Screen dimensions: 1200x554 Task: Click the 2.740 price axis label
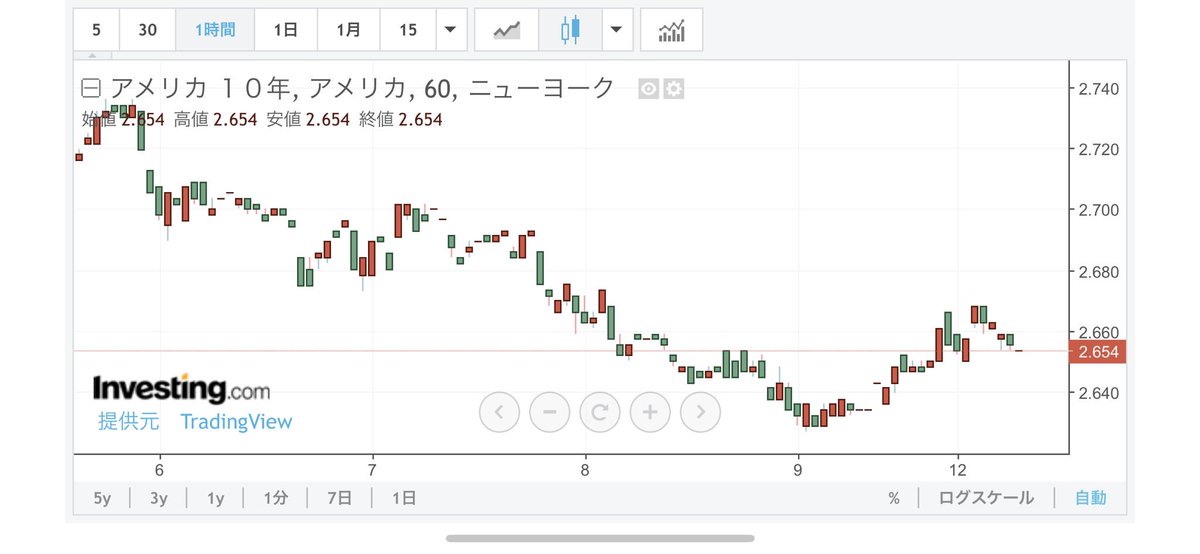click(x=1097, y=89)
